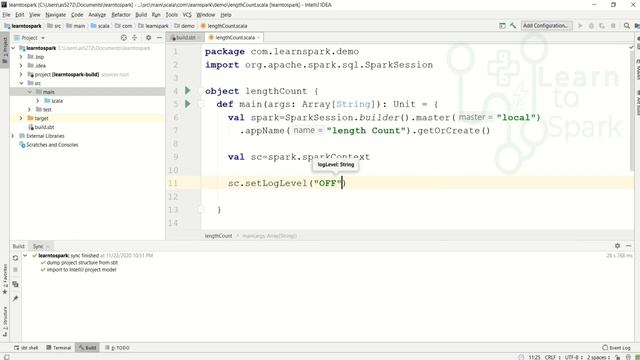
Task: Close the Sync tab in Build panel
Action: (47, 246)
